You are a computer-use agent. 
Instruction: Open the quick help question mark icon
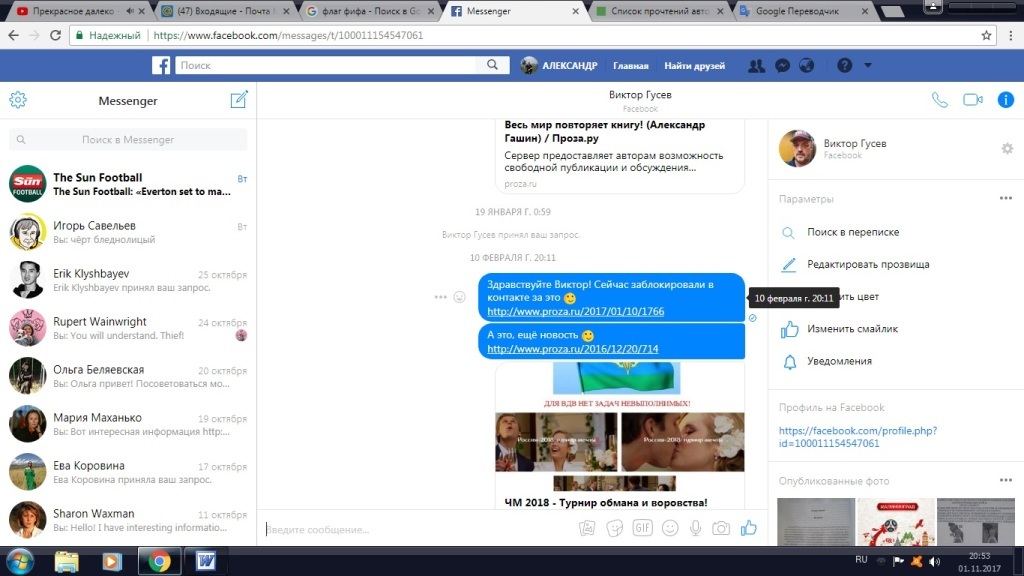(x=844, y=65)
